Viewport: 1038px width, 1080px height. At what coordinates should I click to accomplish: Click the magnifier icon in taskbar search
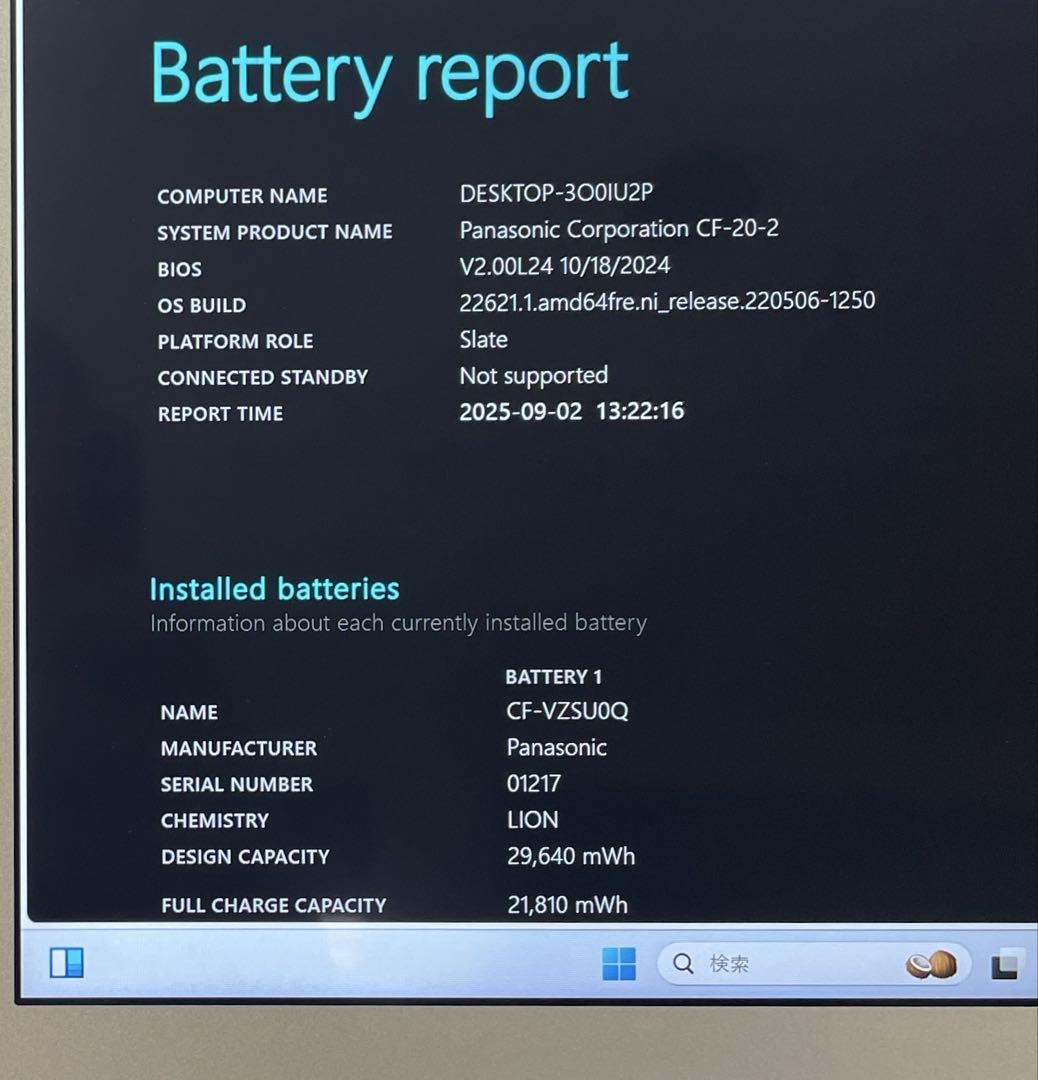click(683, 964)
